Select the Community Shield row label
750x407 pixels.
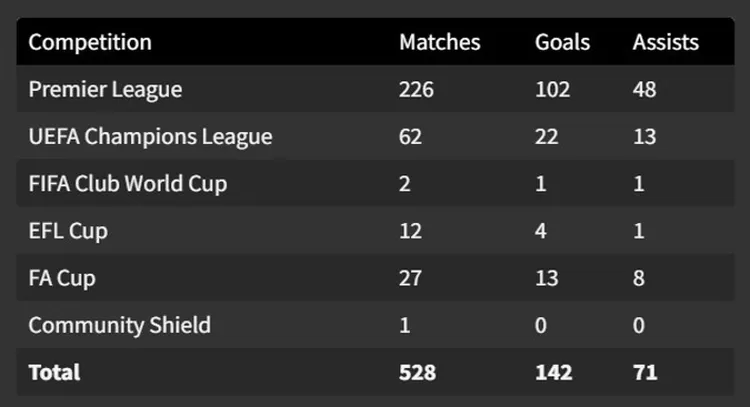pos(119,325)
